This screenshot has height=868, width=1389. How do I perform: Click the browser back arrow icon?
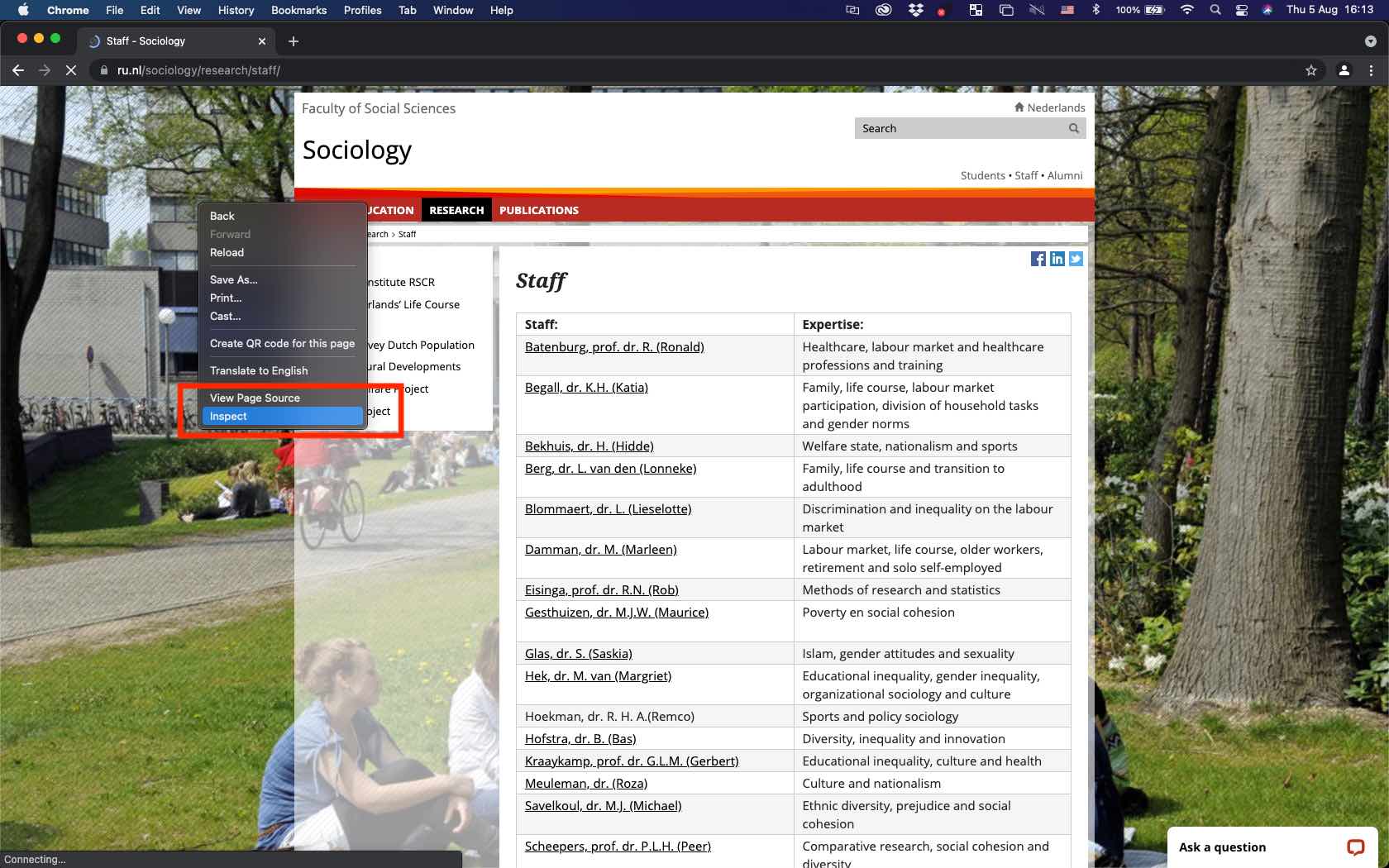[18, 70]
